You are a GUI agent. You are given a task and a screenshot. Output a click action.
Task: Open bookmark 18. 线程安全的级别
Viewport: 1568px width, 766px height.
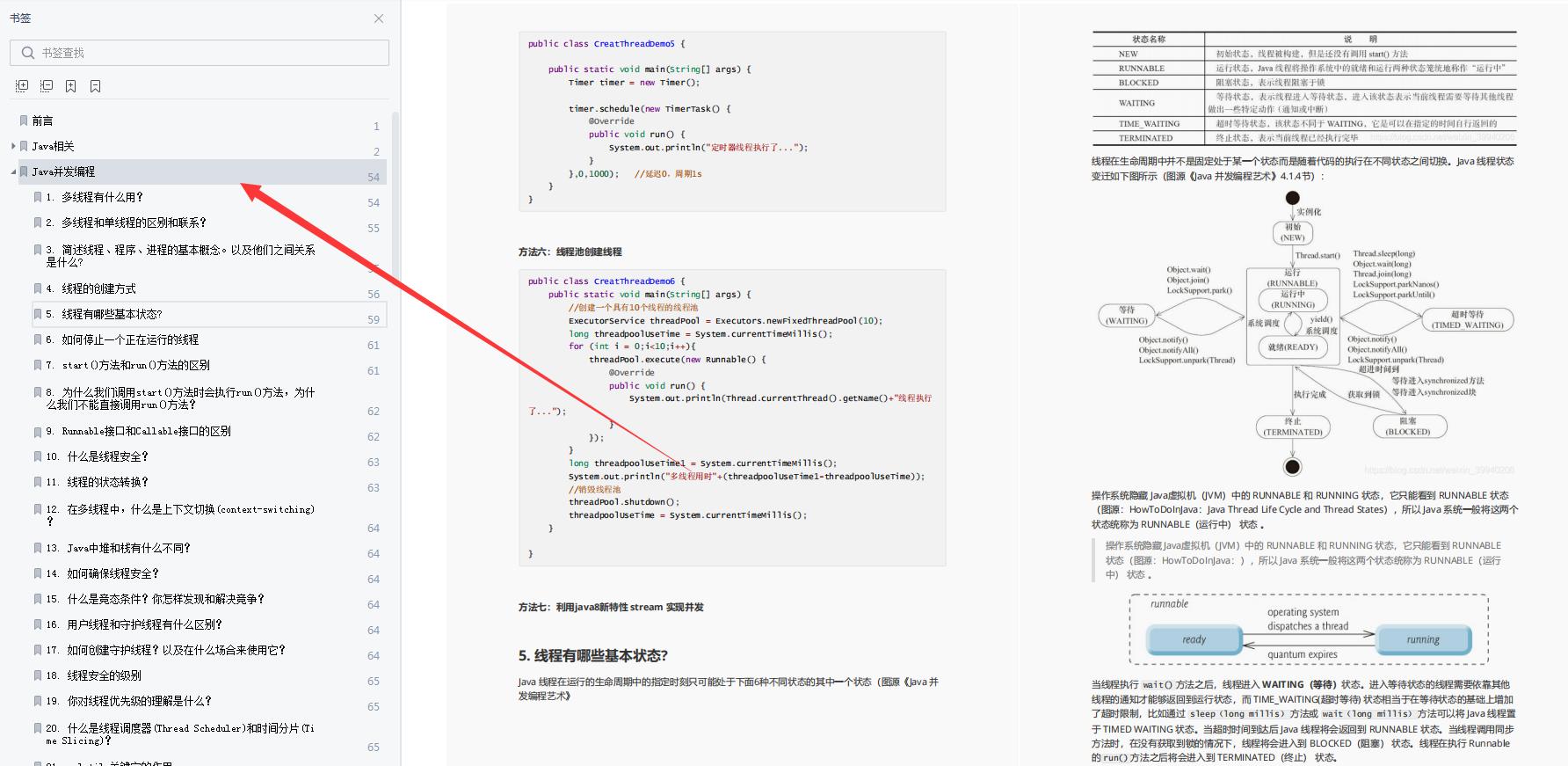93,675
